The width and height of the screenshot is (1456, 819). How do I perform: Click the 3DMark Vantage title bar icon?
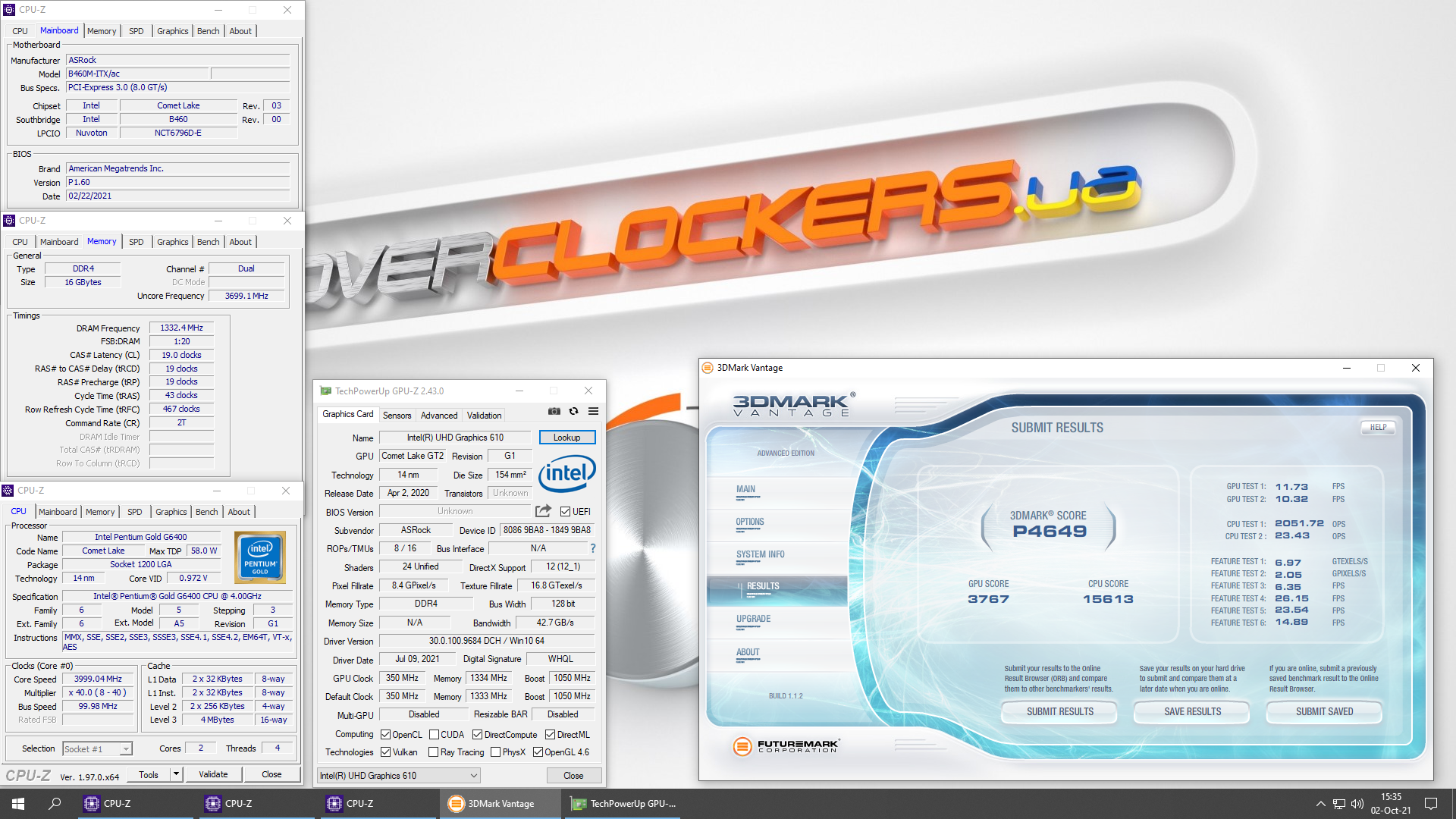coord(708,368)
